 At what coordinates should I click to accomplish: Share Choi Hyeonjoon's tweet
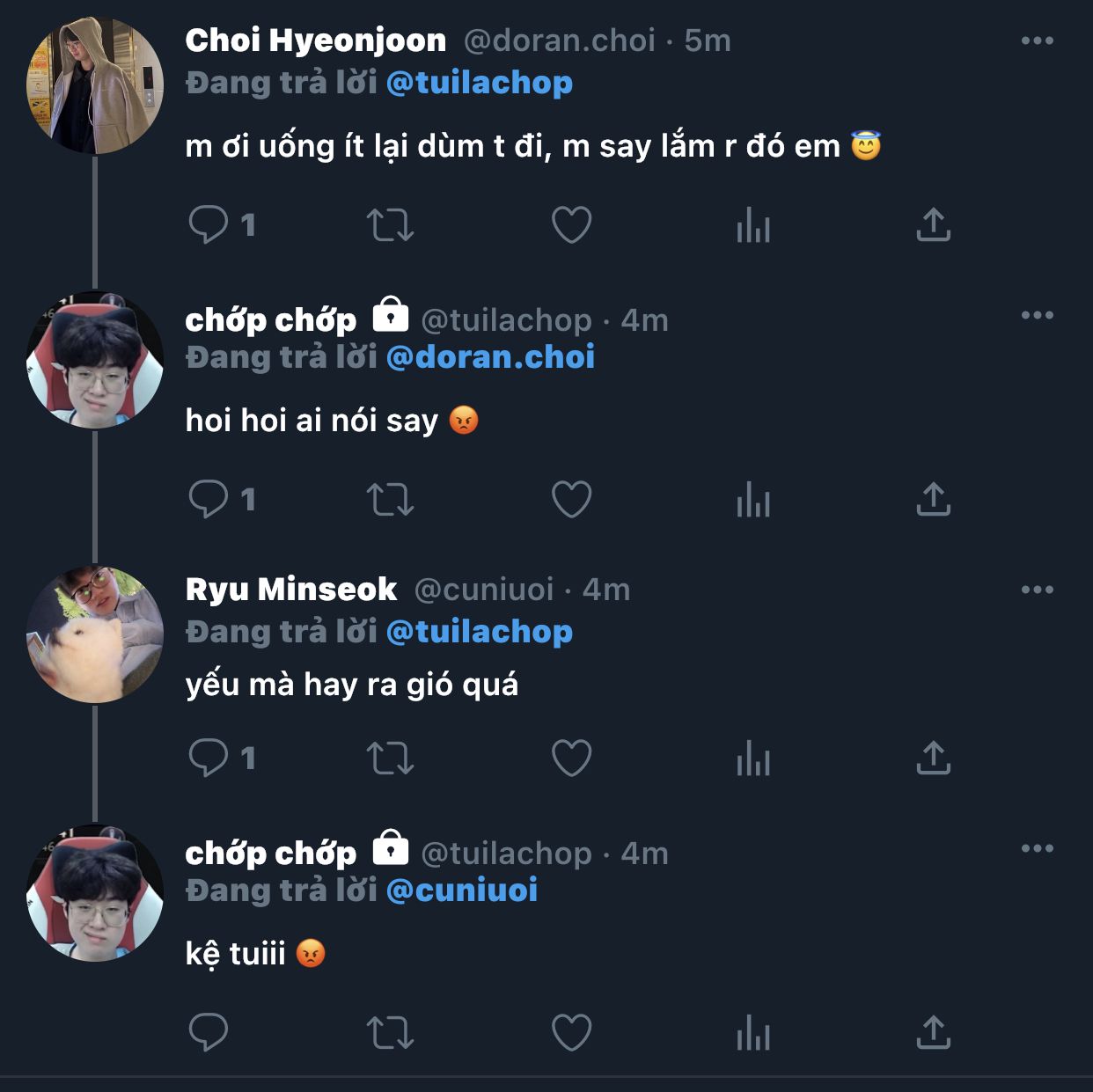coord(933,224)
